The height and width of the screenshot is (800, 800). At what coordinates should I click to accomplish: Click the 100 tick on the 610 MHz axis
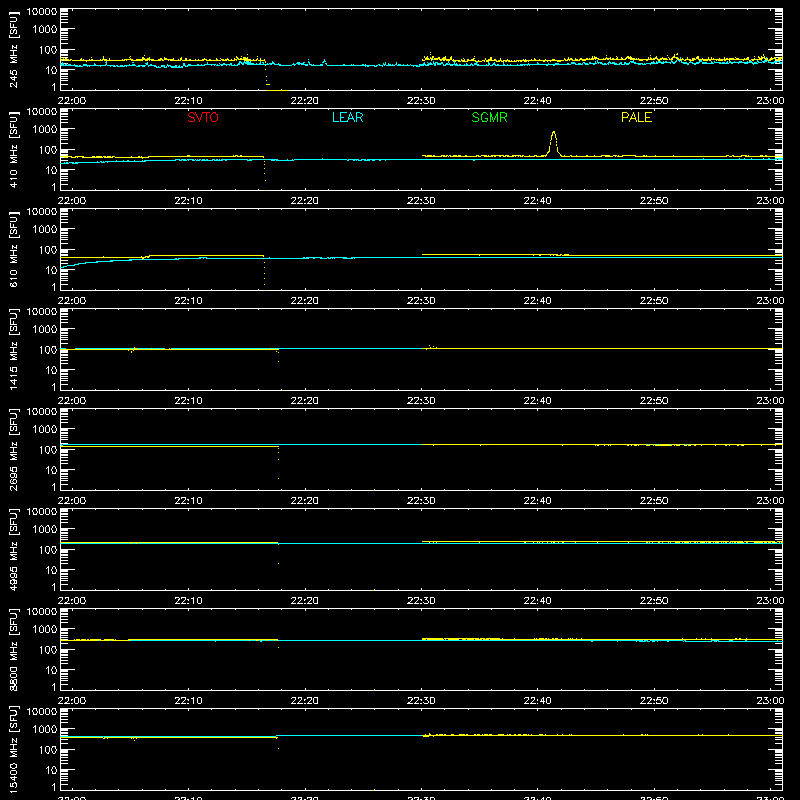[48, 250]
